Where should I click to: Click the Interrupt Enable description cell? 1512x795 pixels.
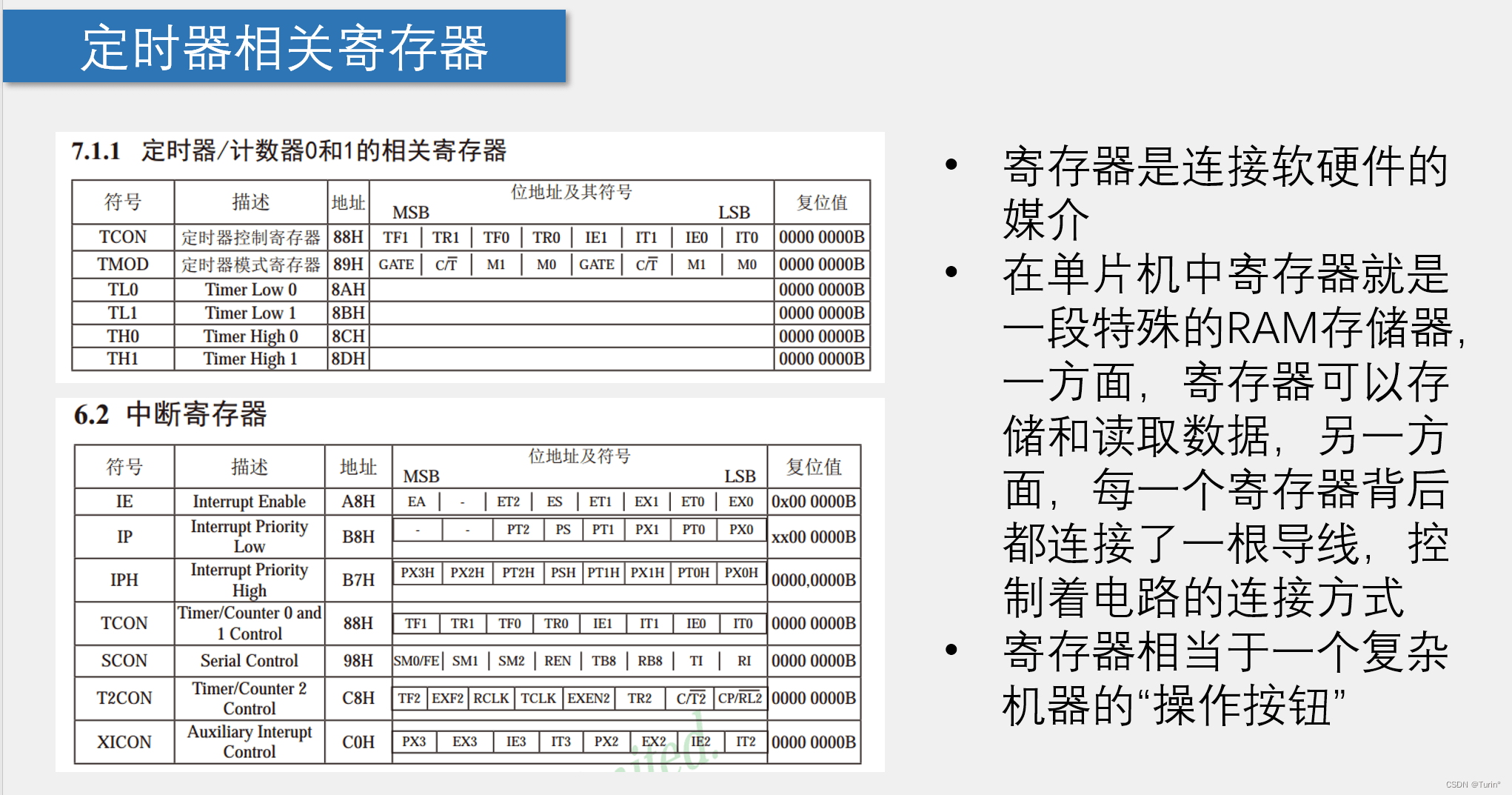pos(249,502)
